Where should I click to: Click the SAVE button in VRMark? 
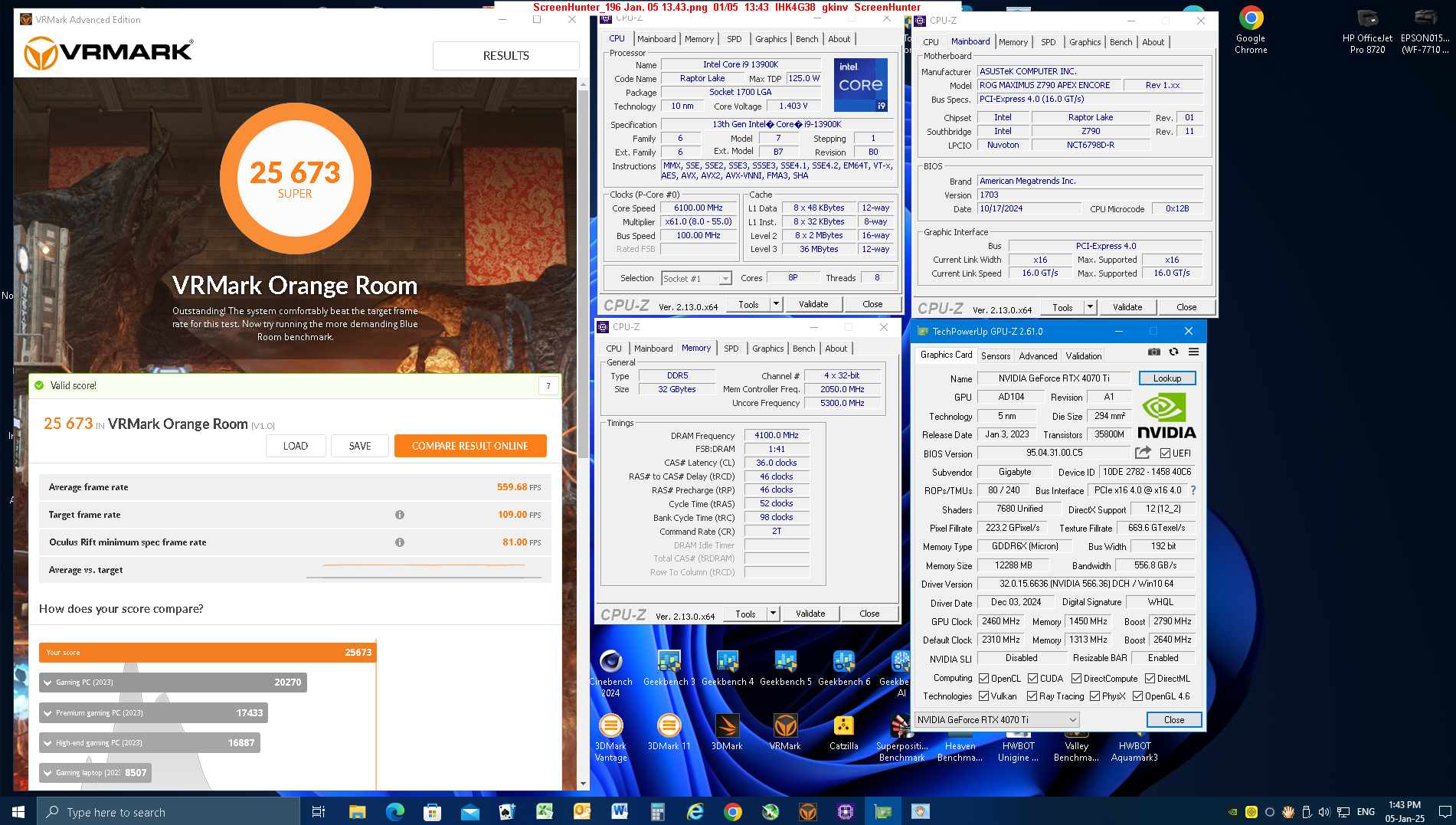tap(360, 446)
